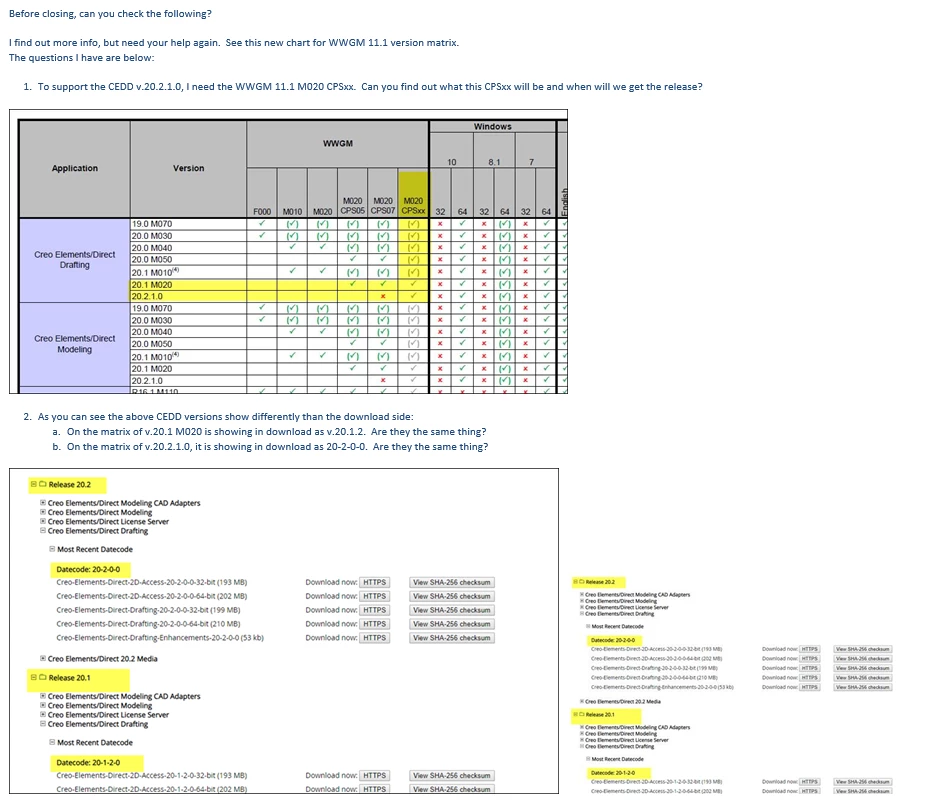Expand Creo Elements/Direct 20.2 Media in large tree
Viewport: 941px width, 807px height.
43,658
